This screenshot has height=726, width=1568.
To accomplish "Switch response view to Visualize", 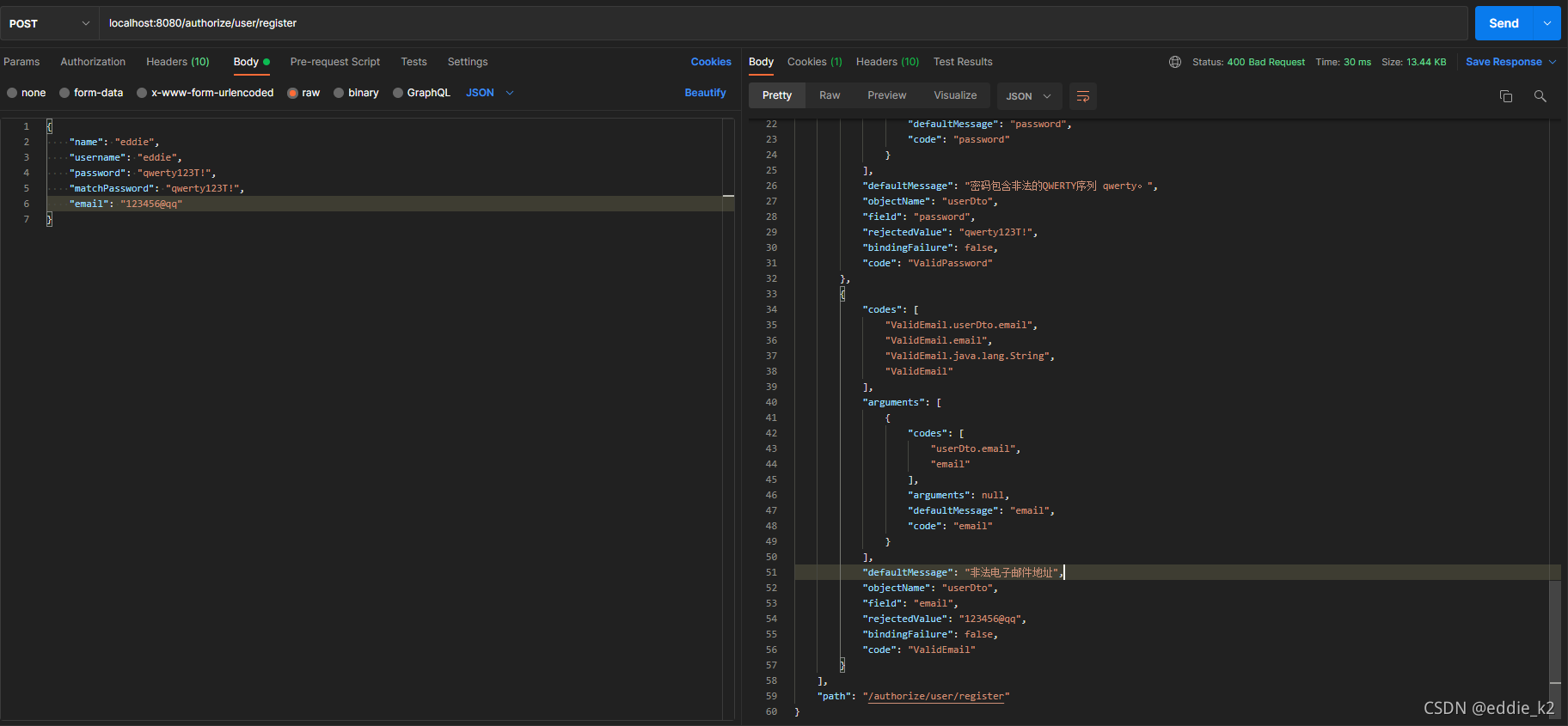I will pyautogui.click(x=955, y=95).
